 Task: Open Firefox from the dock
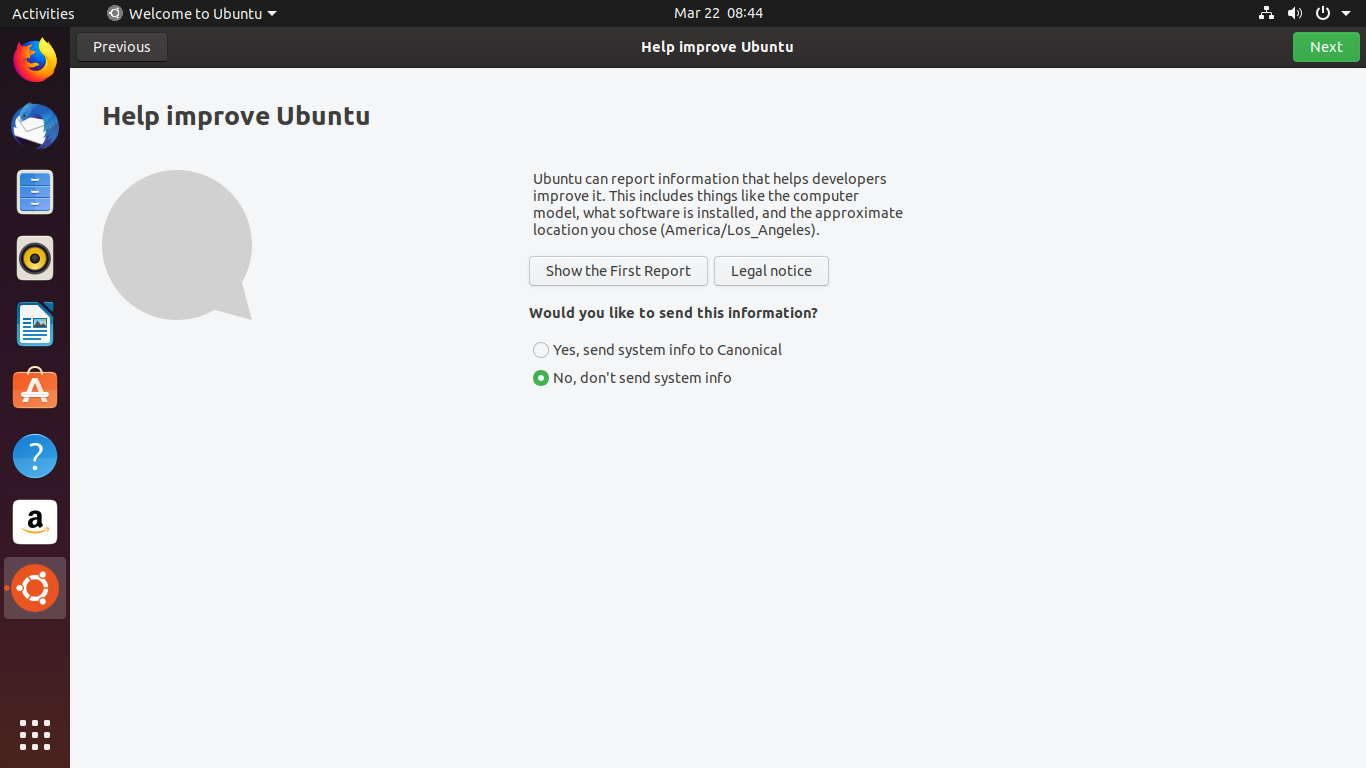tap(35, 60)
